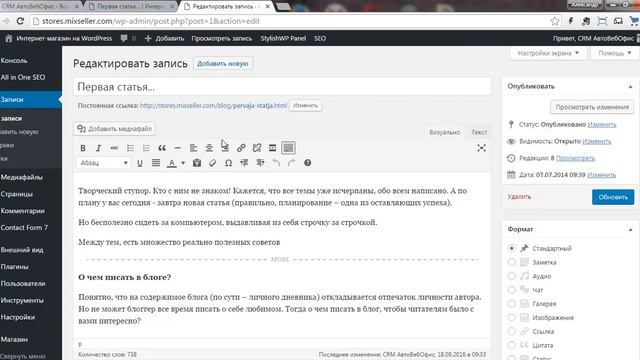
Task: Open keyboard shortcuts help icon
Action: coord(307,163)
